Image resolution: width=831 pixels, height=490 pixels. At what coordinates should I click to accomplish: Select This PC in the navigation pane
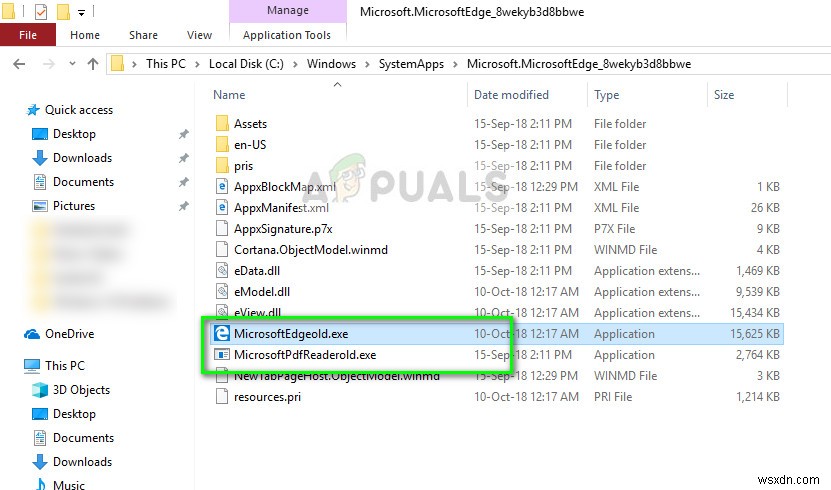65,366
